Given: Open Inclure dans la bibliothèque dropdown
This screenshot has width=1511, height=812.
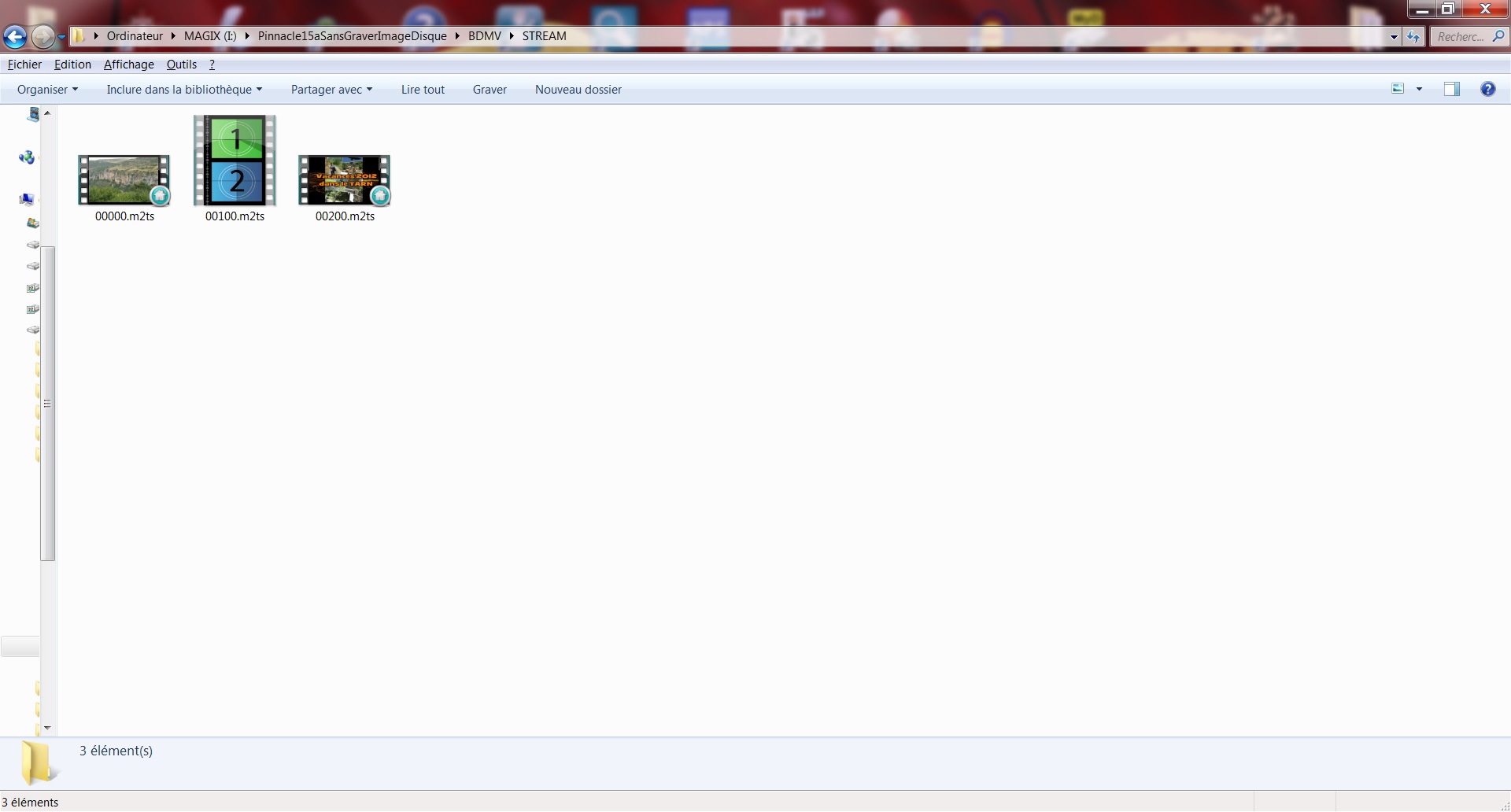Looking at the screenshot, I should tap(184, 90).
